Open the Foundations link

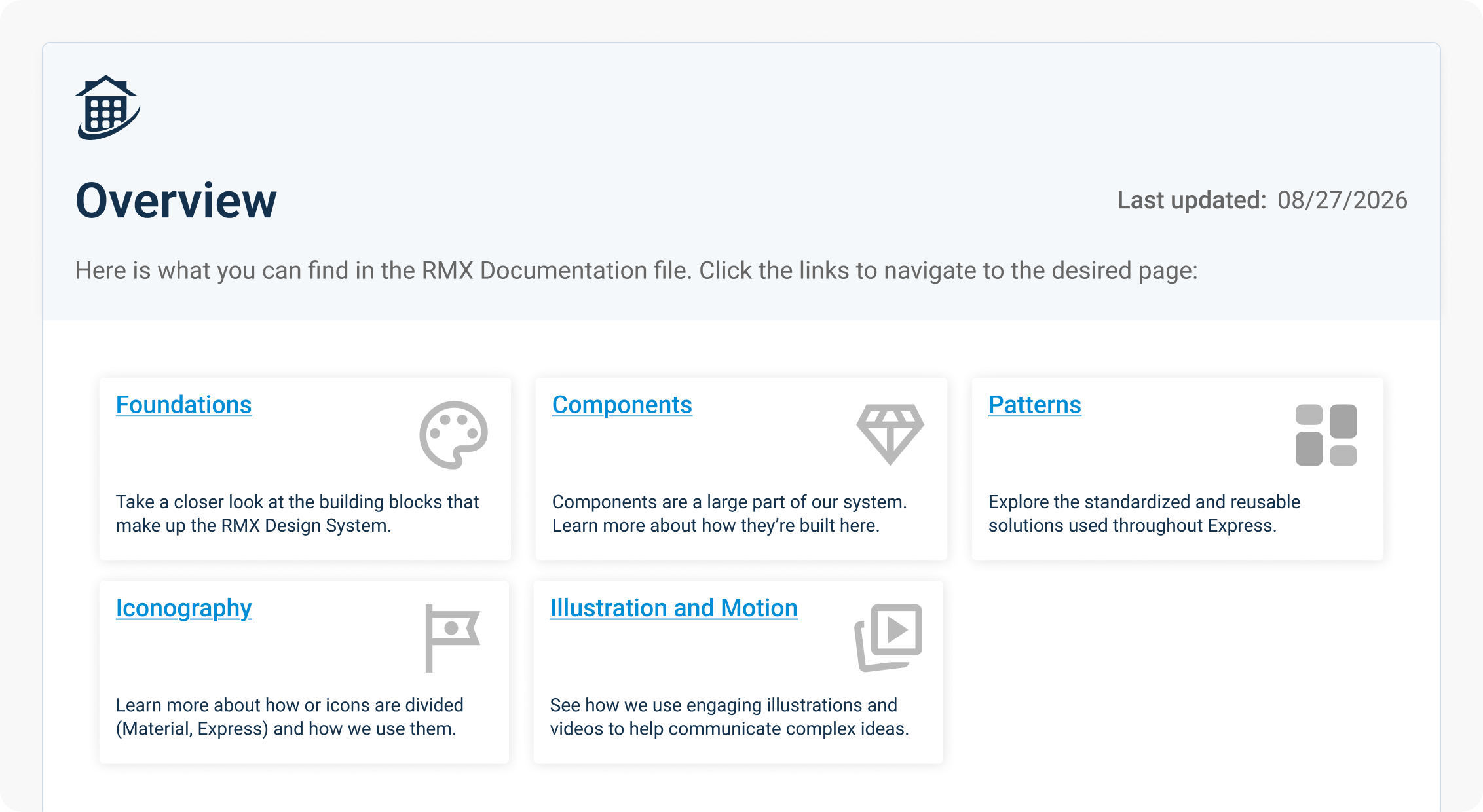pyautogui.click(x=183, y=405)
